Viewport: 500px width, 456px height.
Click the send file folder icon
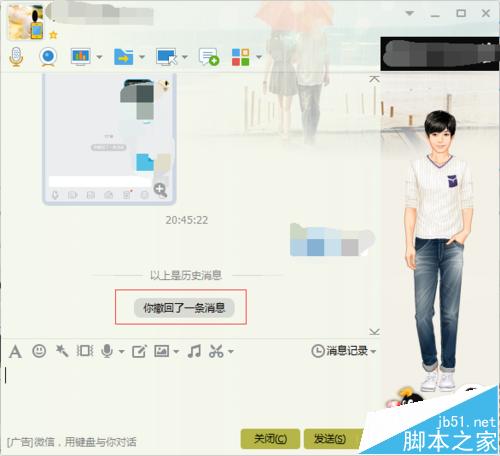[x=123, y=57]
